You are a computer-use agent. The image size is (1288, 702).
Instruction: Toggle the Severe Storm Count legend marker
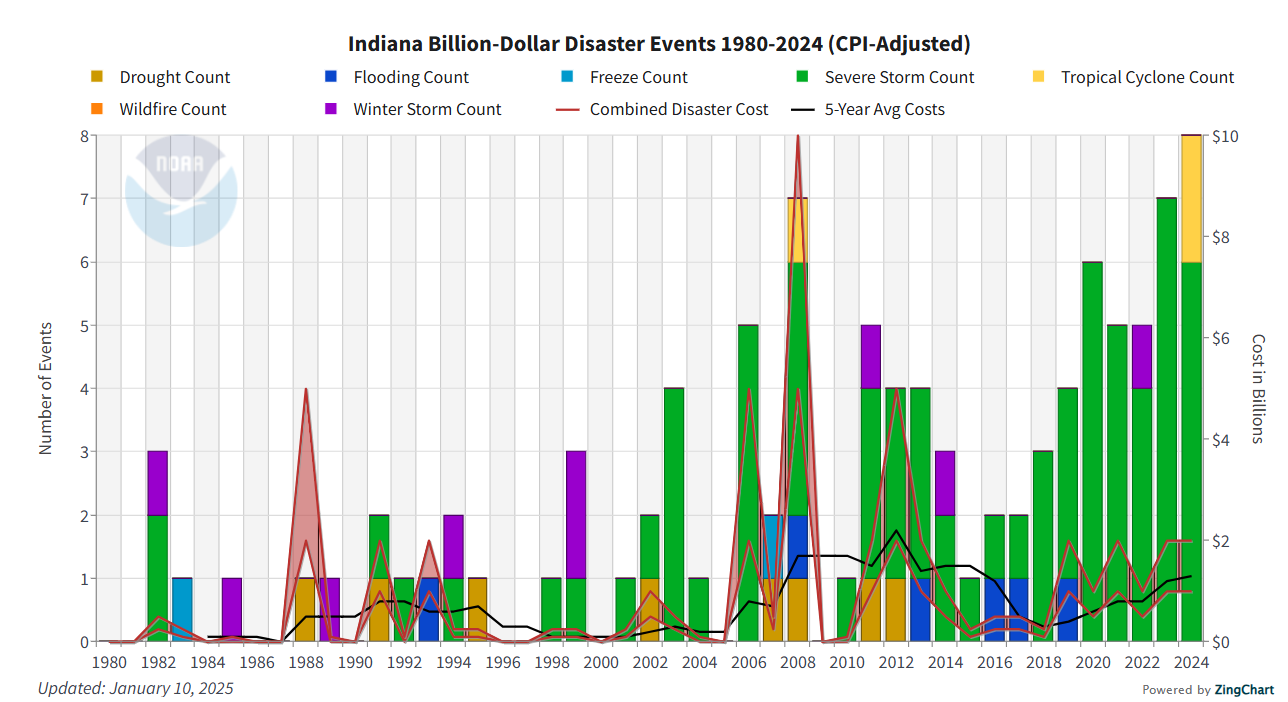click(802, 77)
